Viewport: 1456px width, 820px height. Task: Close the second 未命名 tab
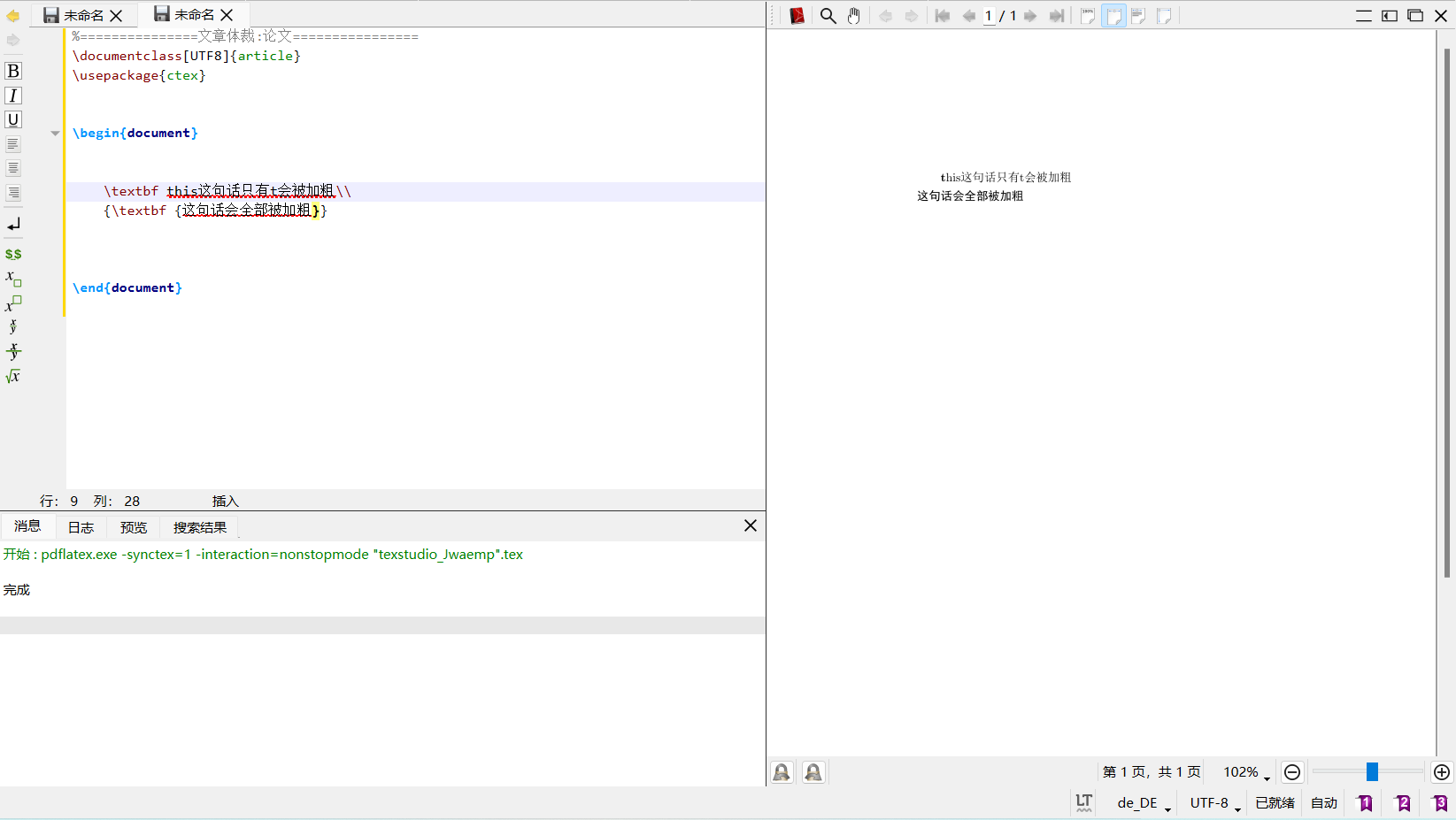click(x=227, y=15)
